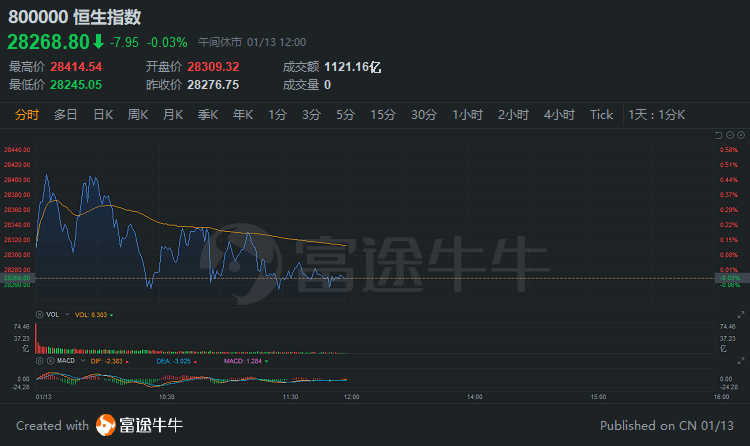This screenshot has width=750, height=446.
Task: Zoom in the chart with the plus icon
Action: point(741,135)
